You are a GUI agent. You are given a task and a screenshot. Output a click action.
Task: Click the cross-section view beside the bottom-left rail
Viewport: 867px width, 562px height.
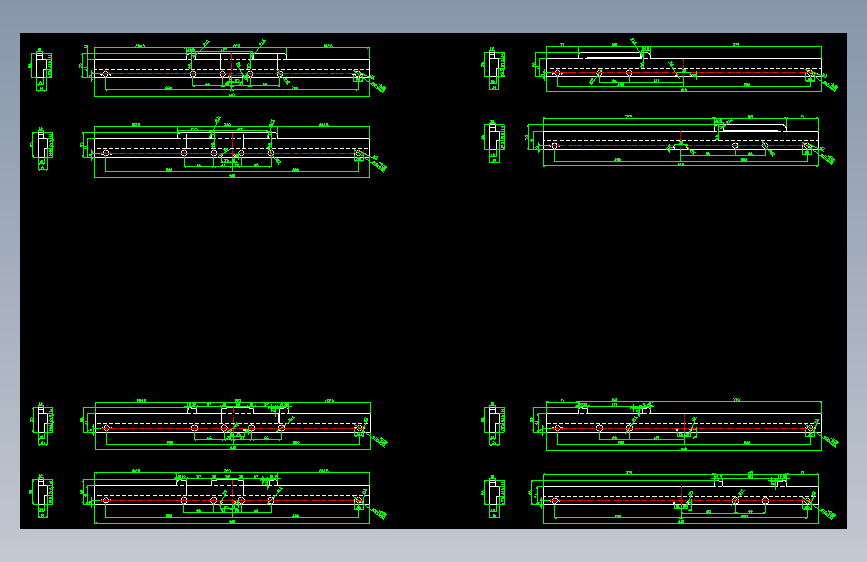[x=42, y=496]
